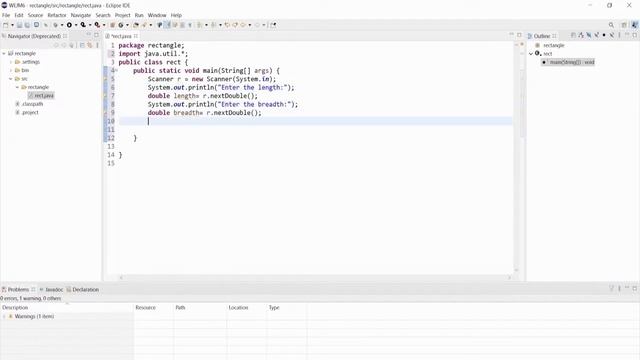Toggle Sort in Outline toolbar
The height and width of the screenshot is (360, 640).
coord(581,36)
